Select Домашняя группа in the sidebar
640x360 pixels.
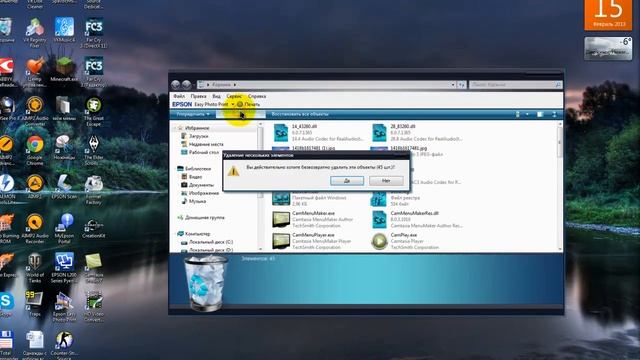point(204,218)
